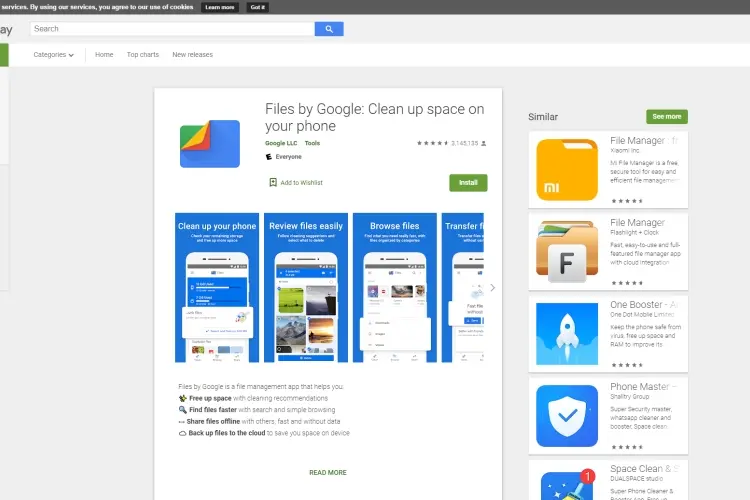This screenshot has height=500, width=750.
Task: Open the Transfer files screenshot
Action: (x=463, y=287)
